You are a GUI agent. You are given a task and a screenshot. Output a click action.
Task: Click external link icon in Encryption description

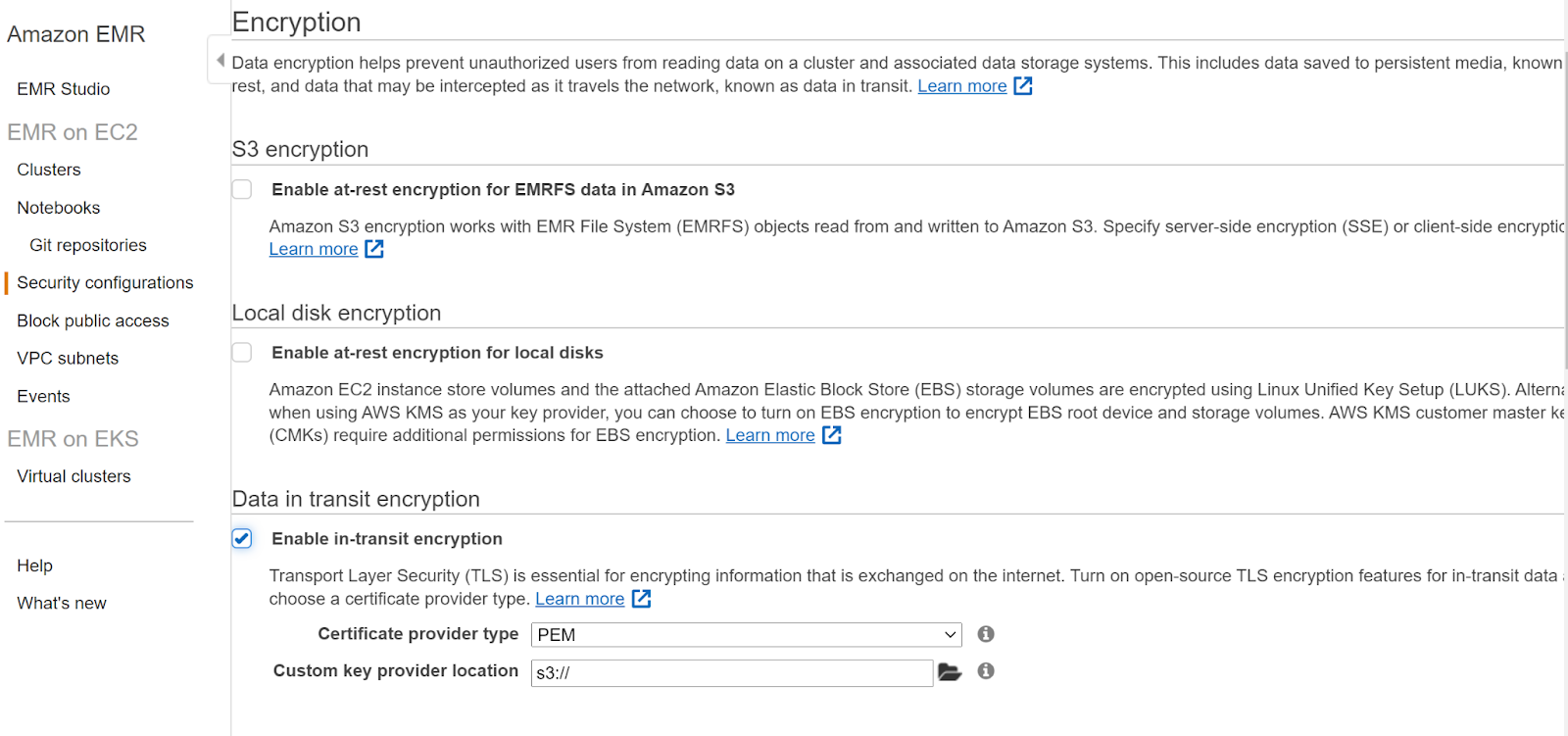pyautogui.click(x=1023, y=86)
